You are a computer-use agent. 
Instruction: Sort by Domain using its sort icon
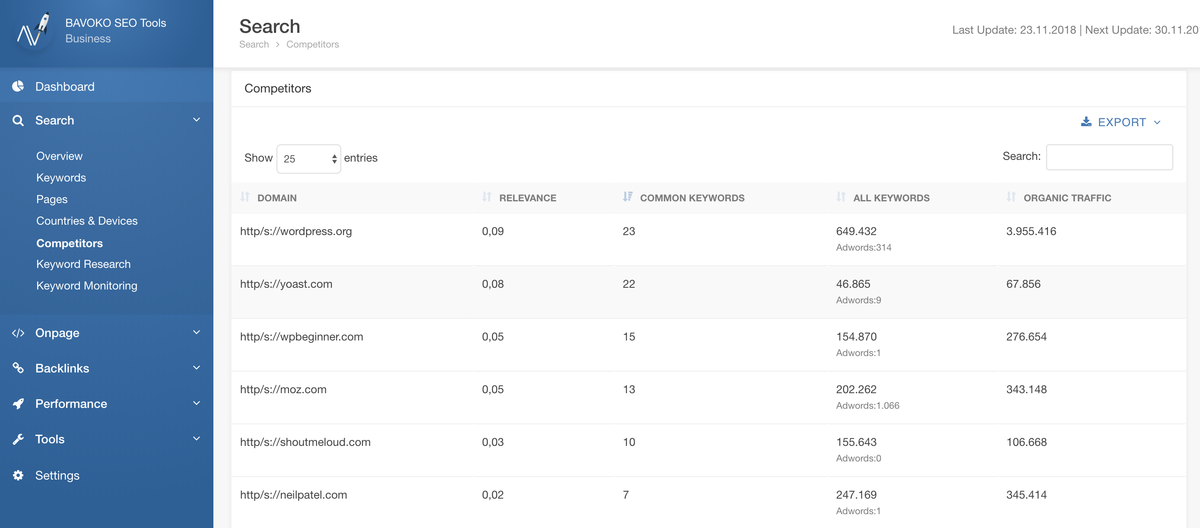click(x=245, y=198)
